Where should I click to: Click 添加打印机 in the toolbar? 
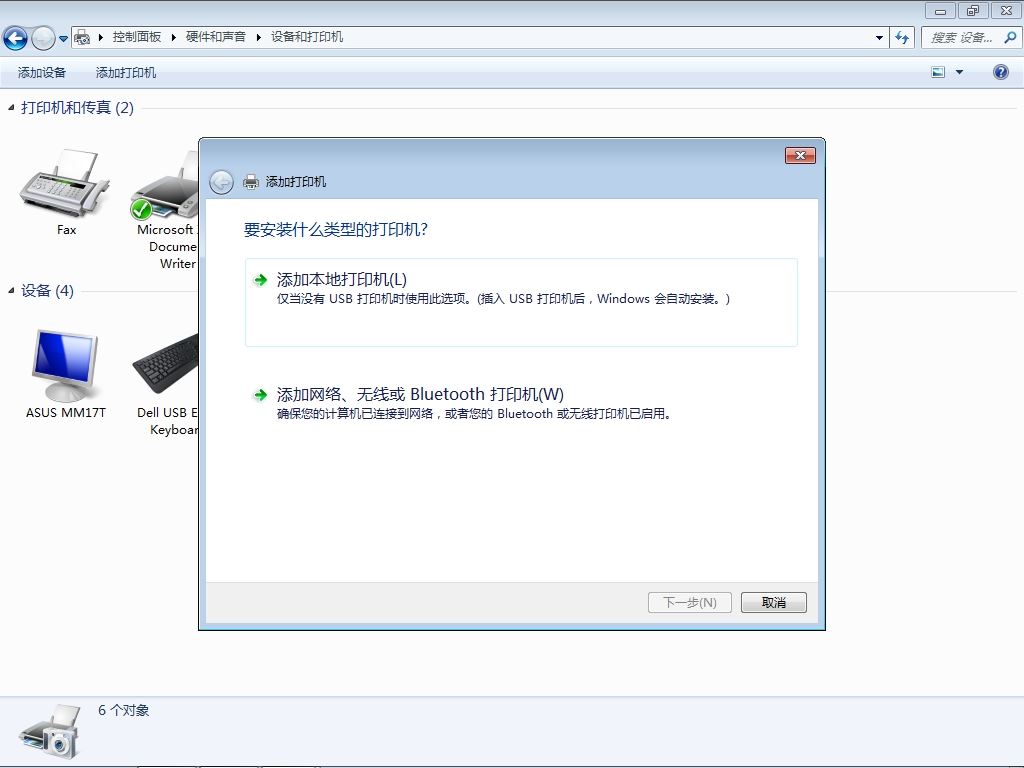(x=126, y=72)
